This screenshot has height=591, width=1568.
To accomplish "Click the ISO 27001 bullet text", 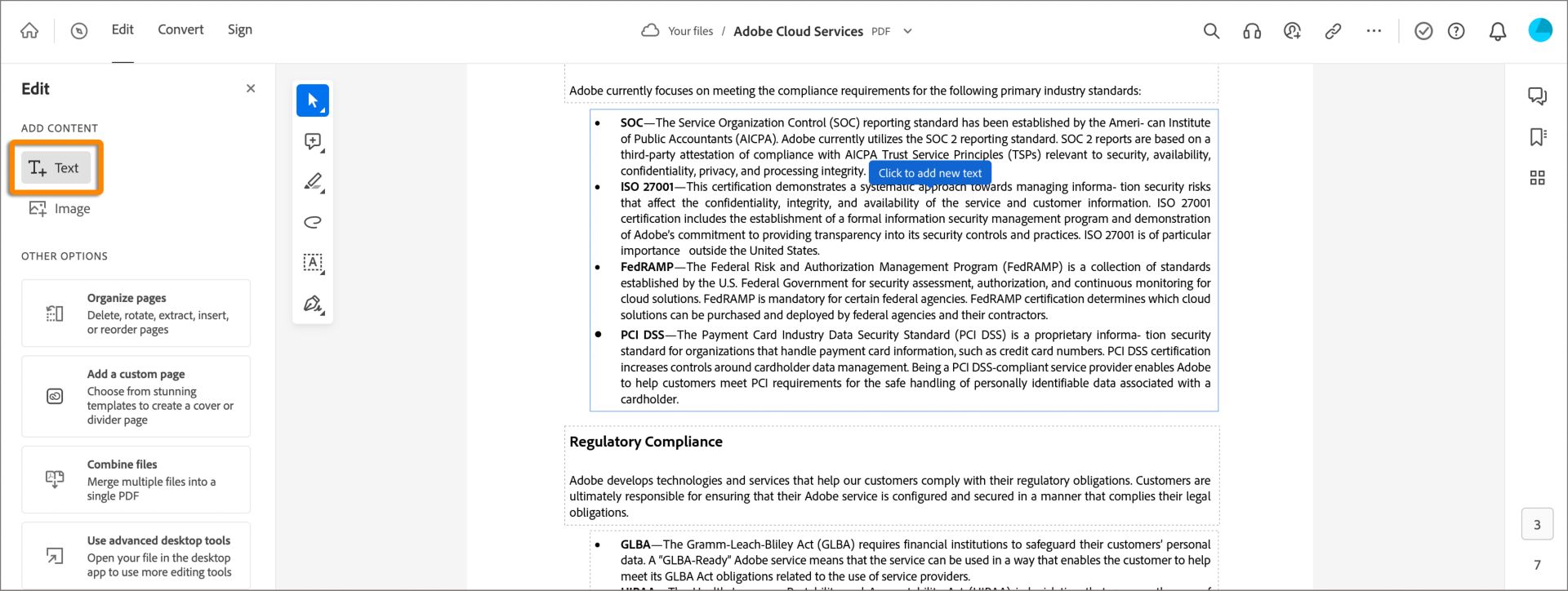I will (x=915, y=219).
